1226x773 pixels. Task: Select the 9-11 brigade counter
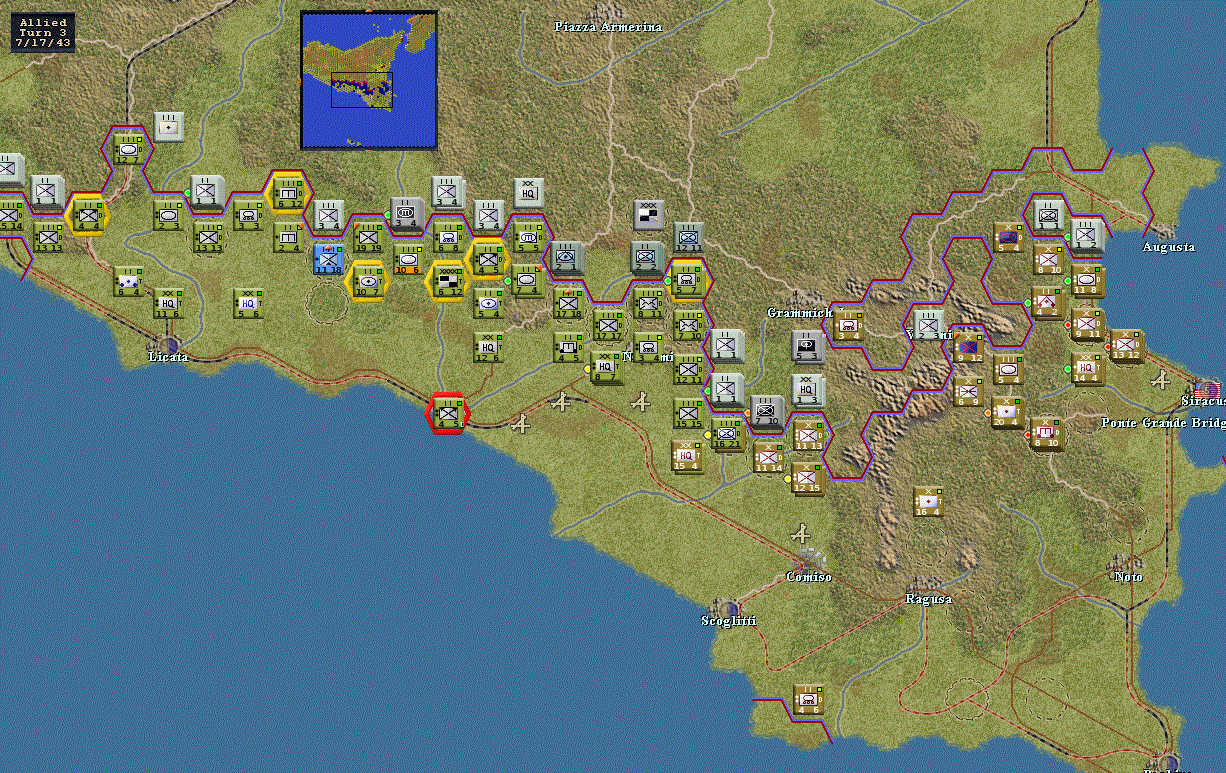pyautogui.click(x=1088, y=325)
